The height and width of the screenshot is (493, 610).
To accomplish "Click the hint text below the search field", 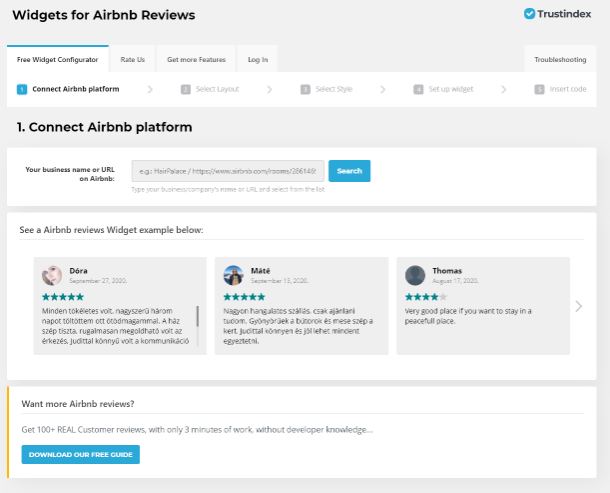I will (228, 189).
